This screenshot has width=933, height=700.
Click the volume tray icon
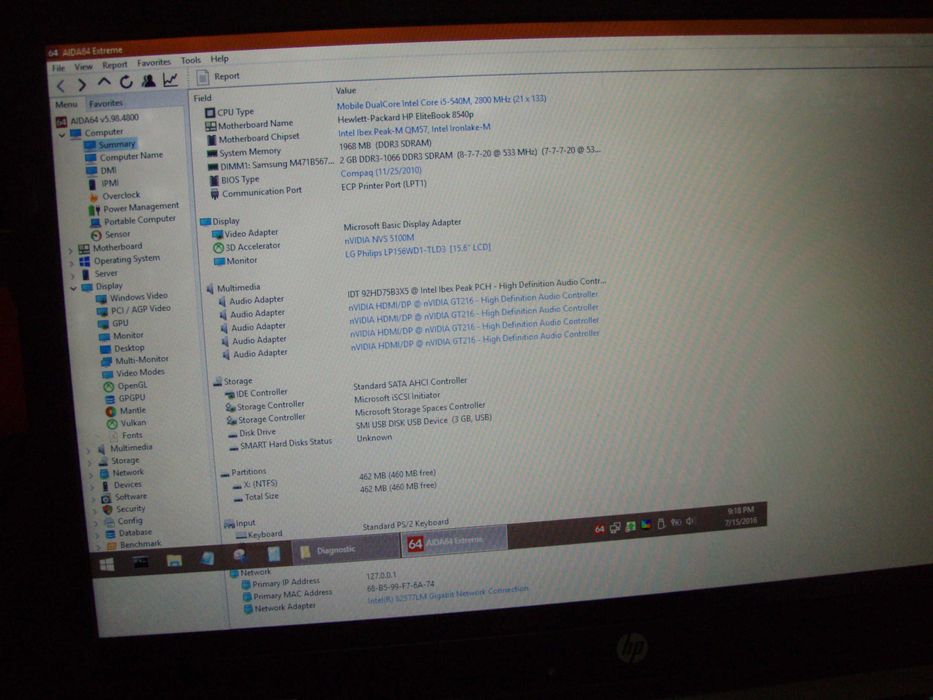(690, 521)
